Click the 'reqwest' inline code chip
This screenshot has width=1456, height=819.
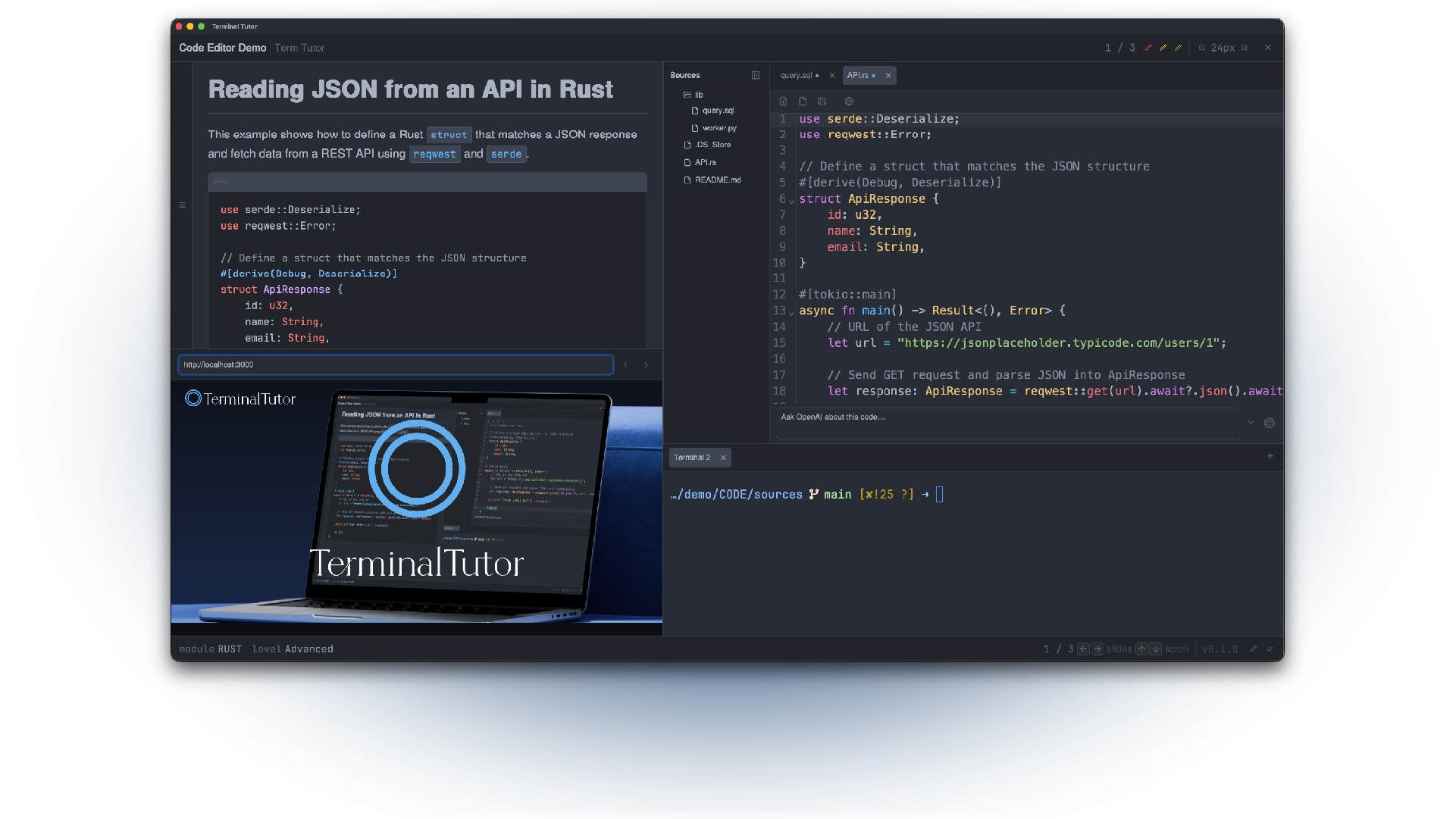pyautogui.click(x=435, y=154)
